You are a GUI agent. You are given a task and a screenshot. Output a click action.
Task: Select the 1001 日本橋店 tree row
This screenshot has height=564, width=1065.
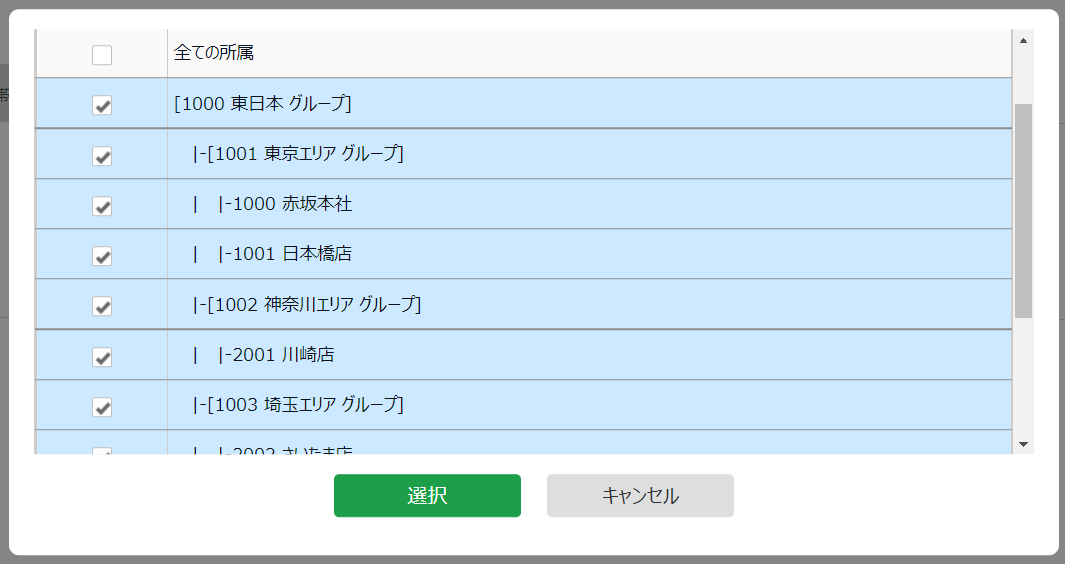click(x=288, y=254)
